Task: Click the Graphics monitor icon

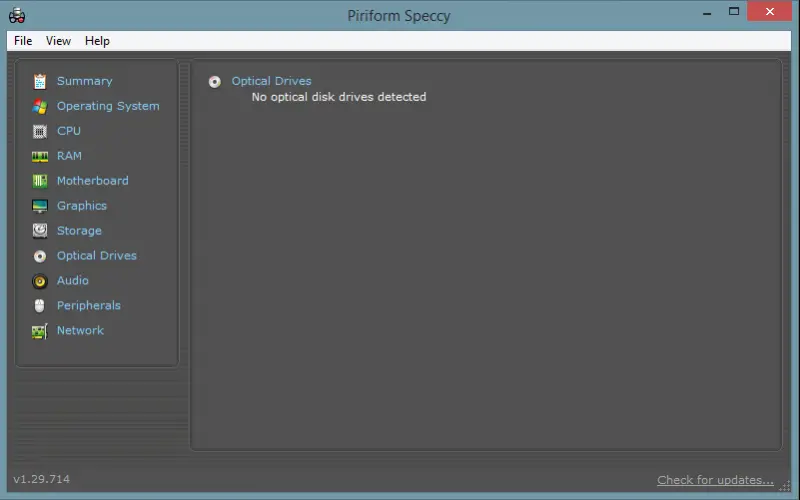Action: [x=39, y=206]
